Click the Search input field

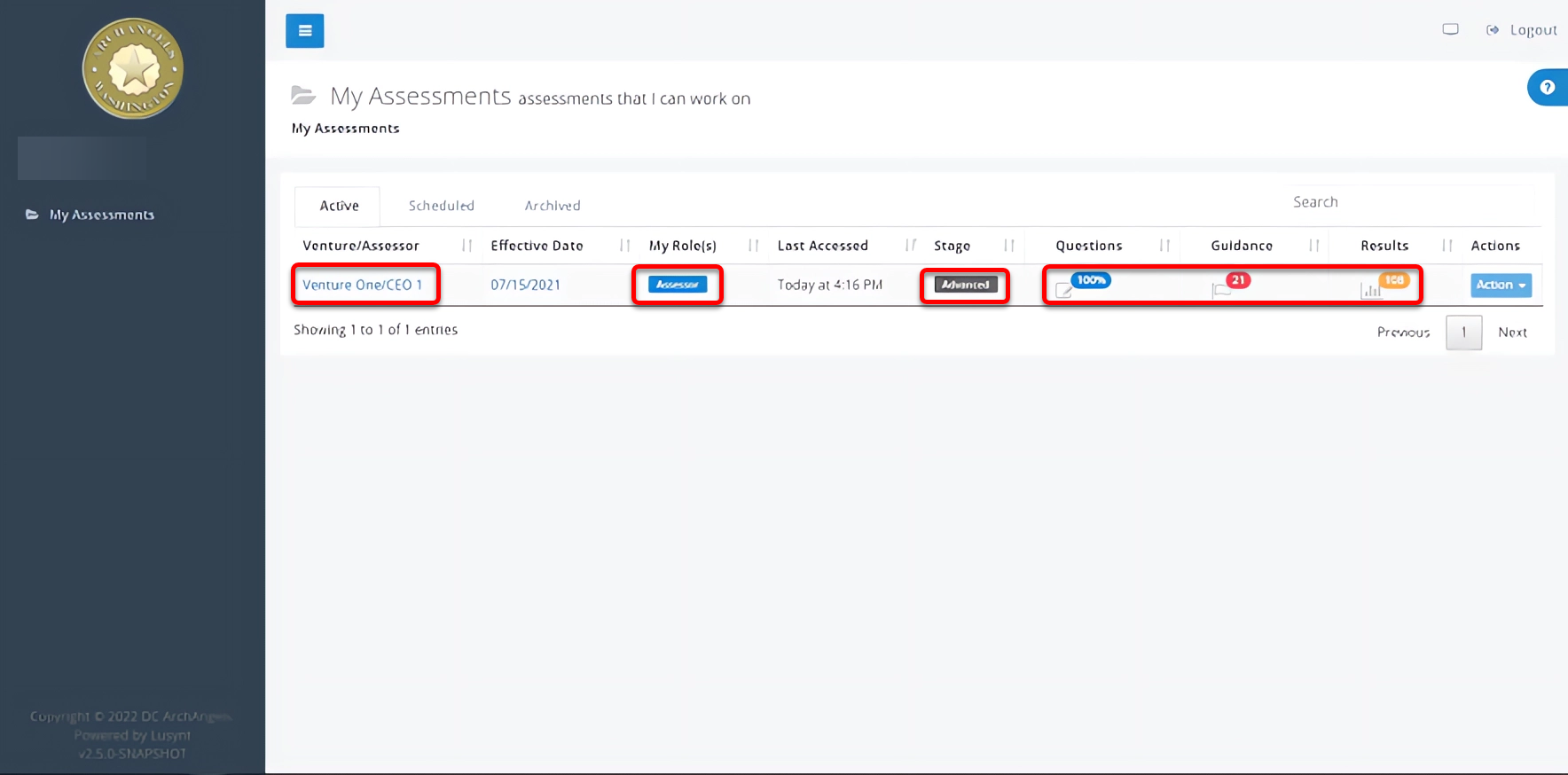click(x=1410, y=202)
